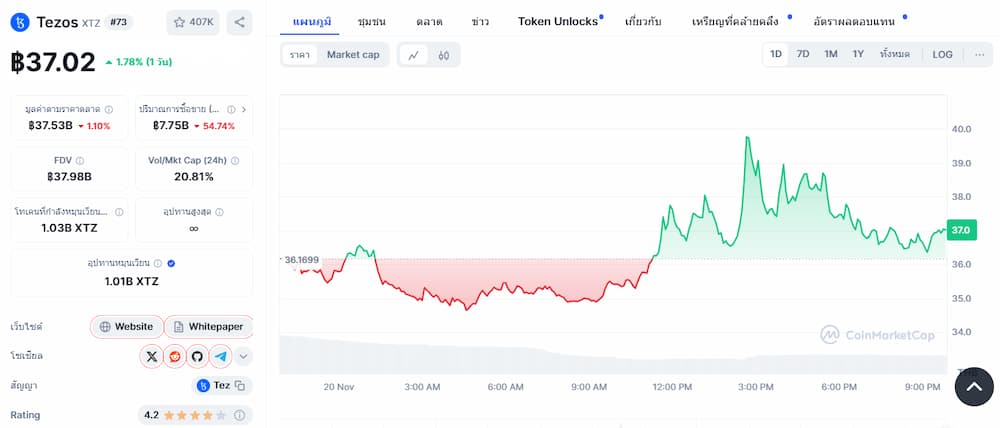Screen dimensions: 1000x428
Task: Open the ชุมชน (community) tab
Action: (x=372, y=22)
